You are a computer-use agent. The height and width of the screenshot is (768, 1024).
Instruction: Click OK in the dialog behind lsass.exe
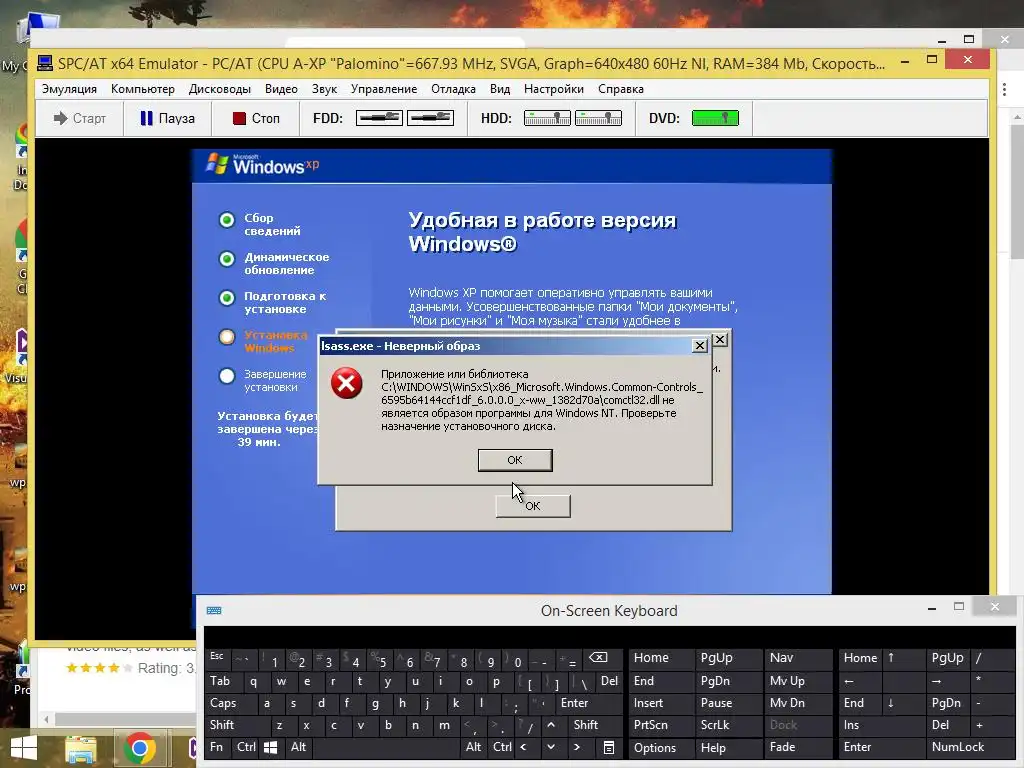[x=533, y=507]
